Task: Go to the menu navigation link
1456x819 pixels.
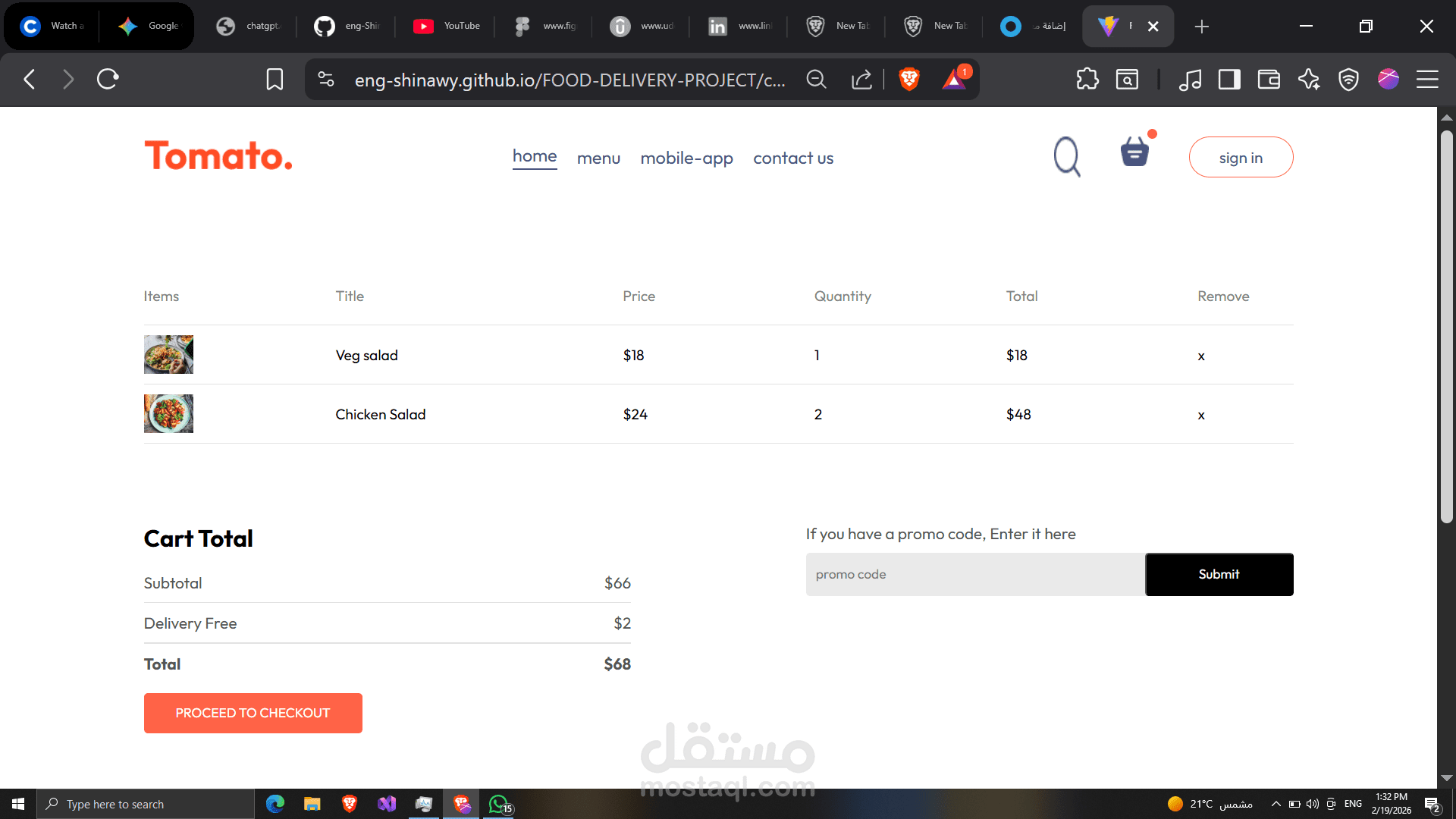Action: 598,158
